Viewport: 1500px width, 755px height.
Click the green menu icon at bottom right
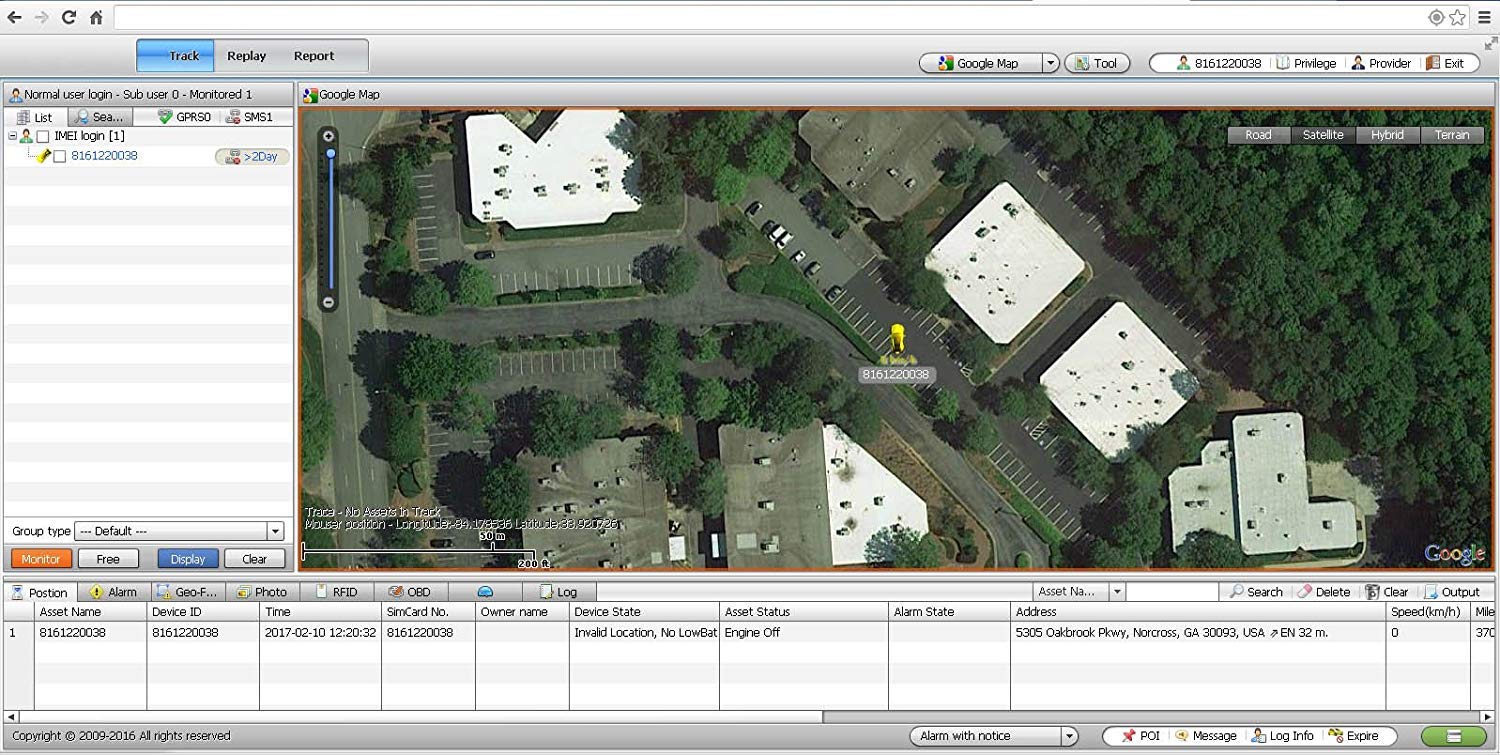point(1453,736)
